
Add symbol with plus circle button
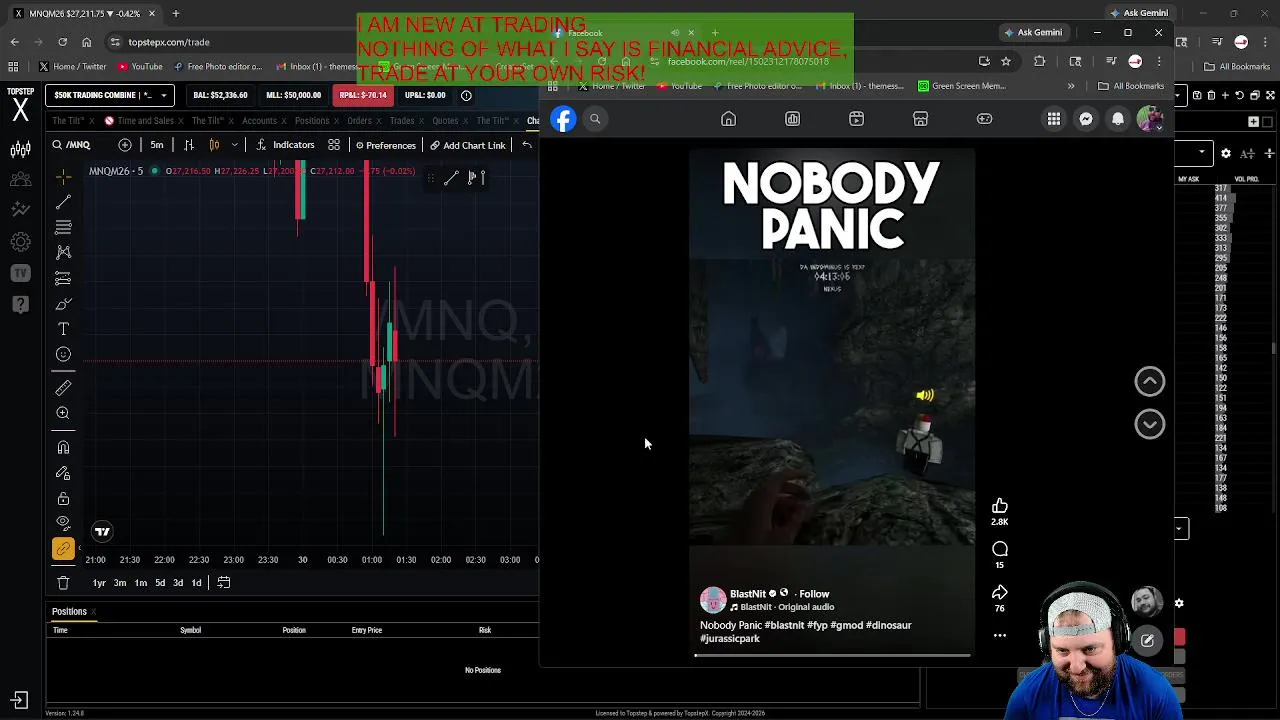click(125, 145)
